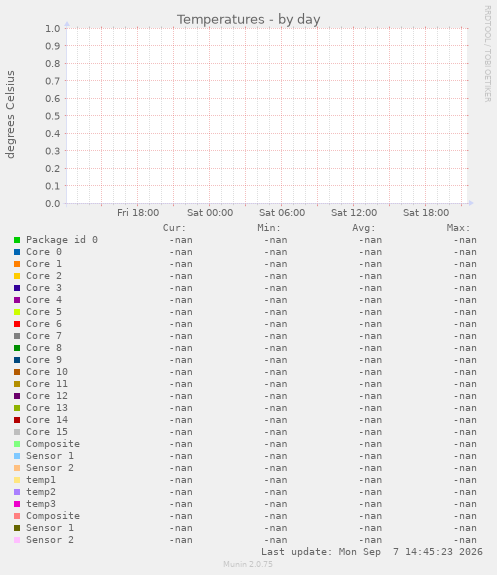The image size is (497, 575).
Task: Select the '0.0' y-axis value
Action: (52, 204)
